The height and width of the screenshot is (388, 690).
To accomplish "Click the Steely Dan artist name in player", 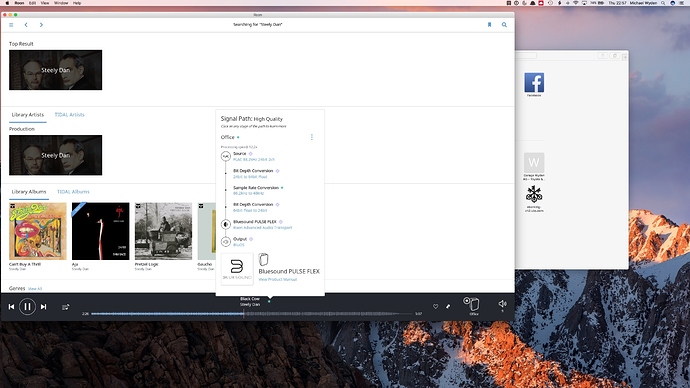I will pos(250,304).
